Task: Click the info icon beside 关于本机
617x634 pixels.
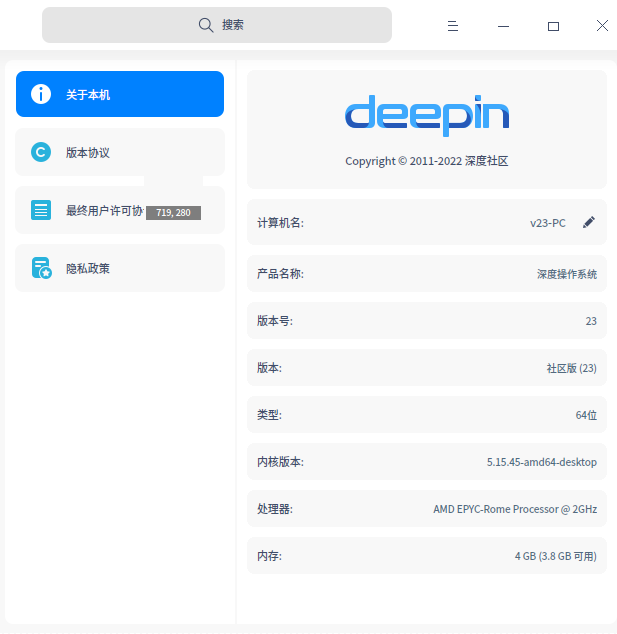Action: (41, 94)
